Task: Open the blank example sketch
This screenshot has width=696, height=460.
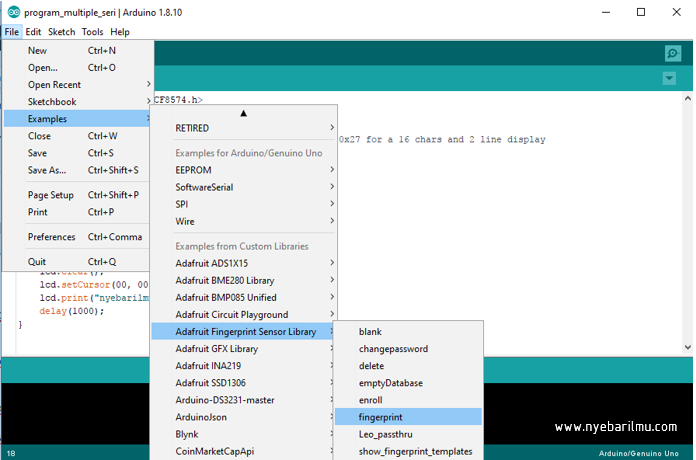Action: pyautogui.click(x=408, y=332)
